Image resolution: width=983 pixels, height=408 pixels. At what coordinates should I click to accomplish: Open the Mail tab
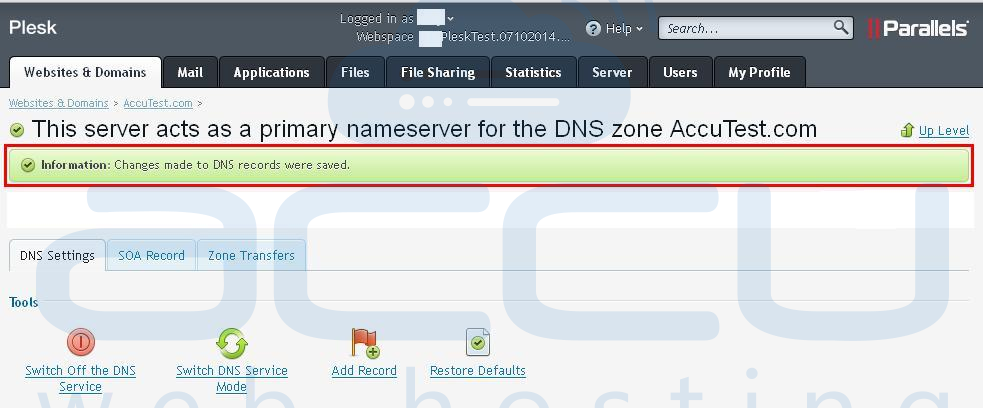(x=190, y=73)
